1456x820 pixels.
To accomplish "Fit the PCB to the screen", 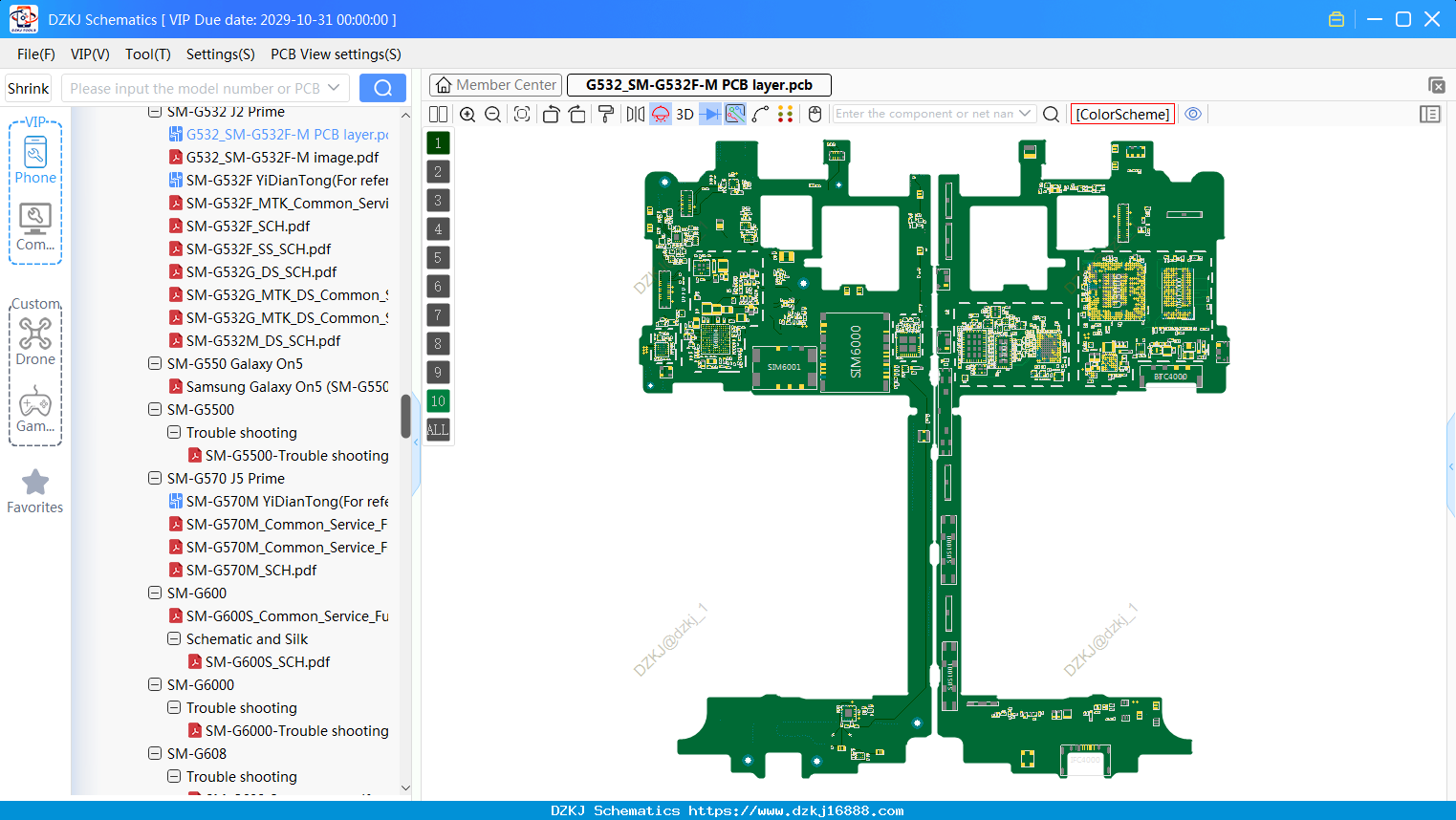I will (522, 114).
